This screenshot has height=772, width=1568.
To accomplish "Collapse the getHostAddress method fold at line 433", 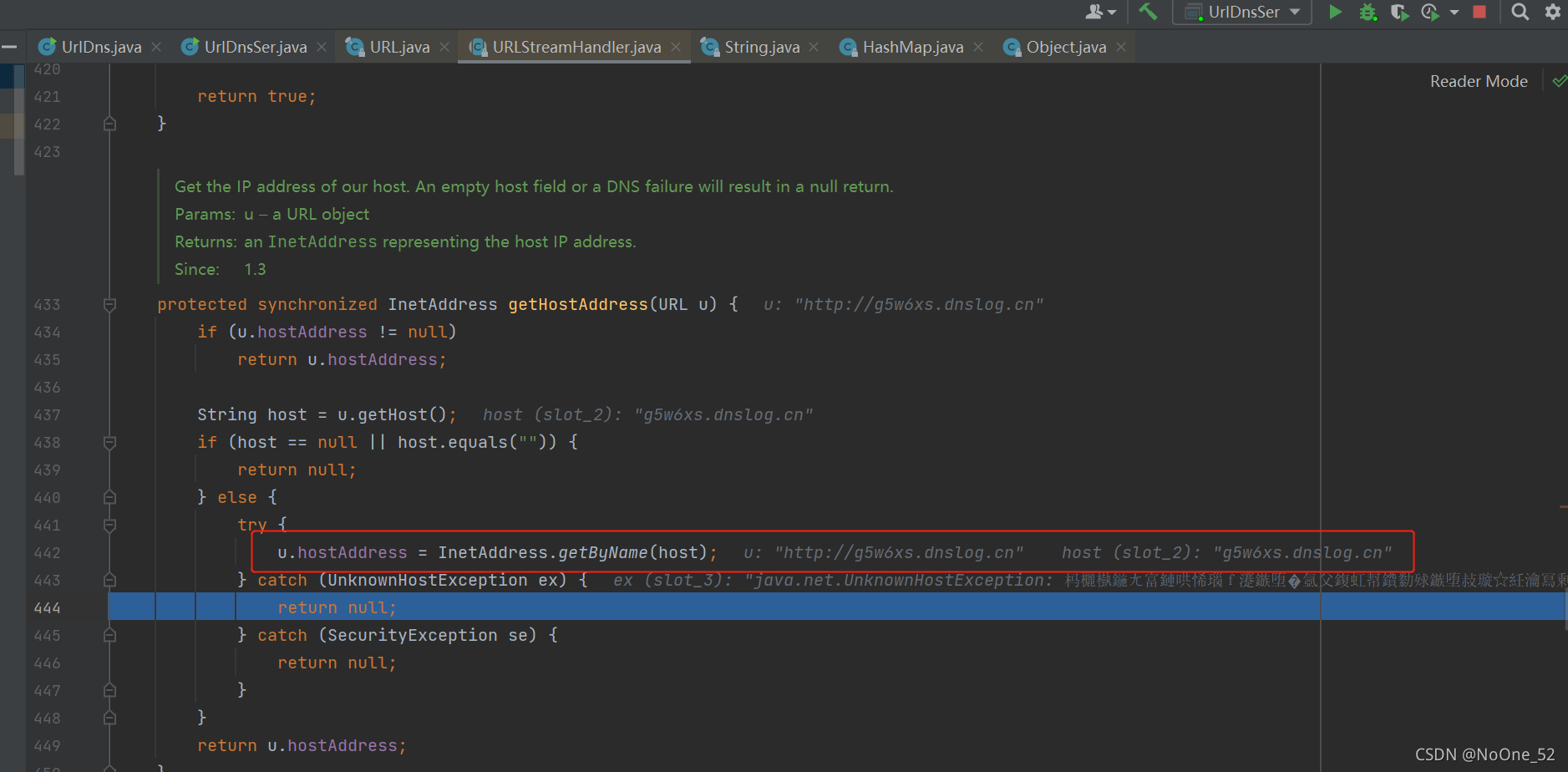I will (x=109, y=305).
